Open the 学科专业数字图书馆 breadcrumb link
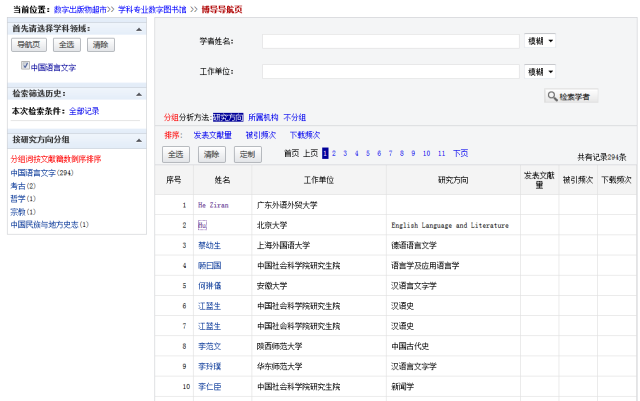The width and height of the screenshot is (640, 401). [x=152, y=9]
